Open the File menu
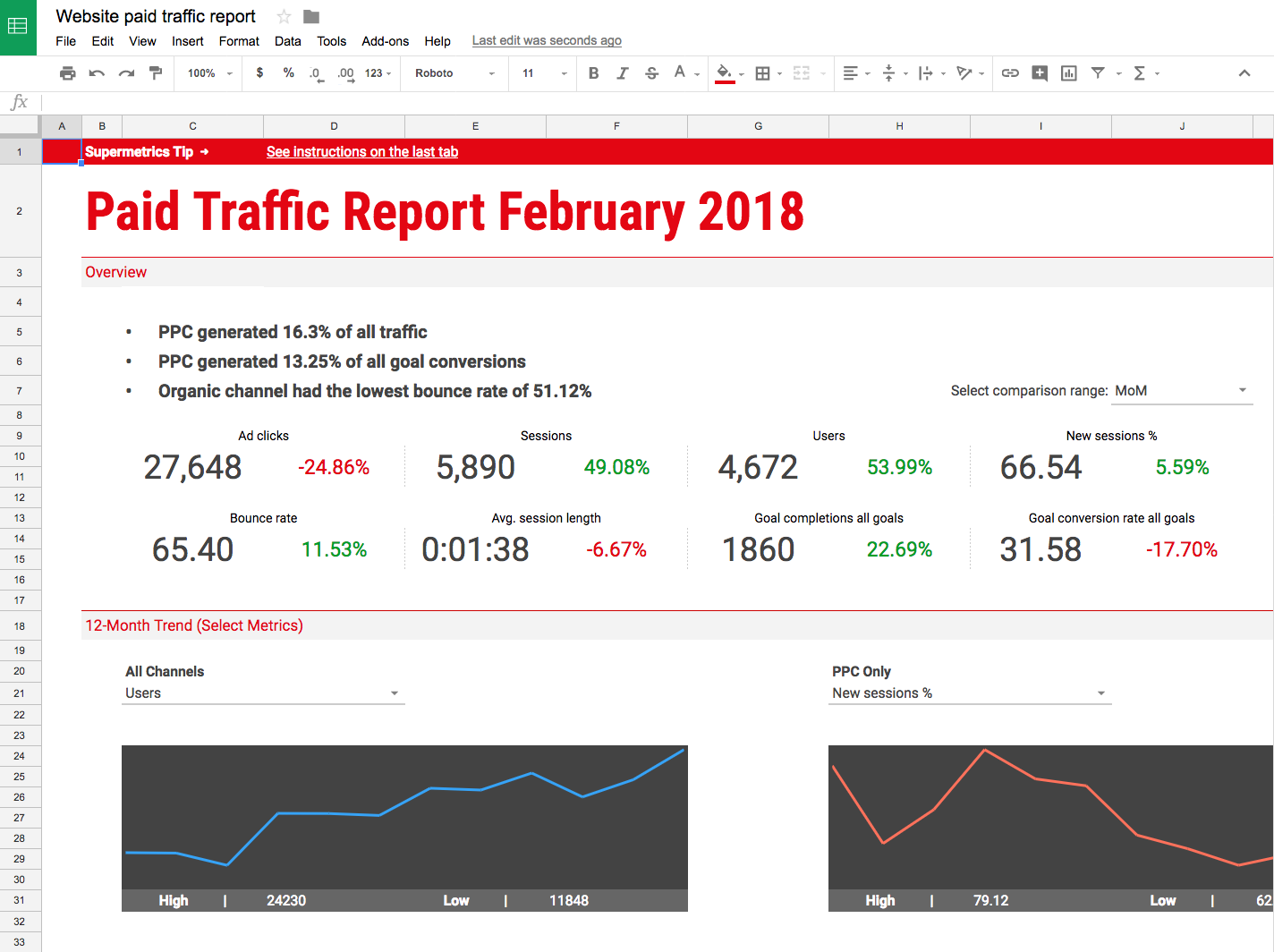This screenshot has height=952, width=1274. (65, 41)
